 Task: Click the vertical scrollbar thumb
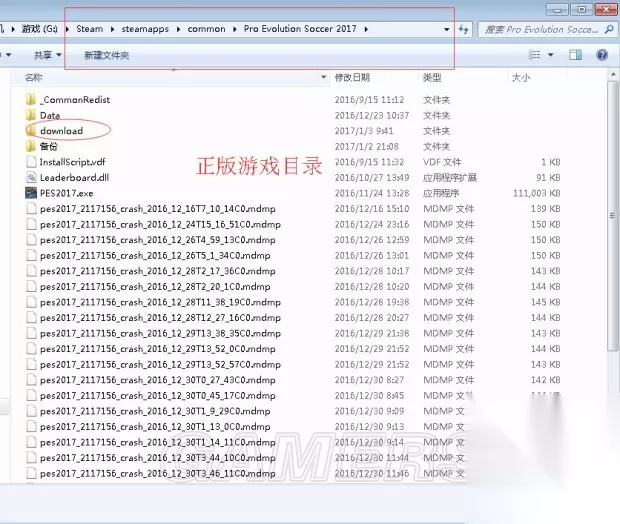click(x=612, y=216)
